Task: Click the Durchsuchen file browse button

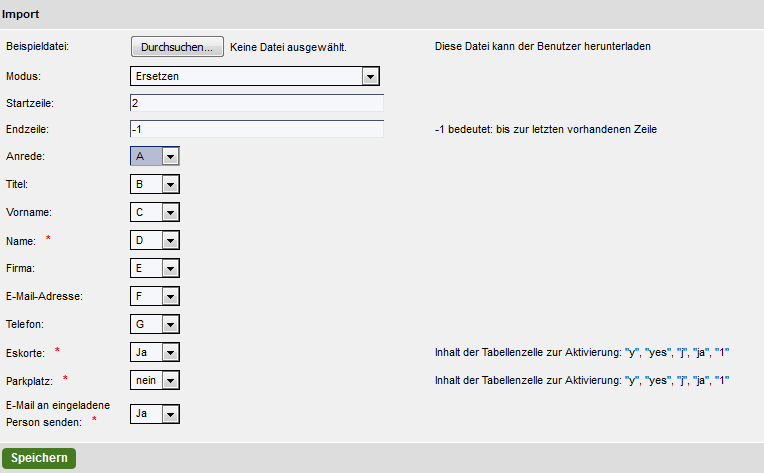Action: pos(177,47)
